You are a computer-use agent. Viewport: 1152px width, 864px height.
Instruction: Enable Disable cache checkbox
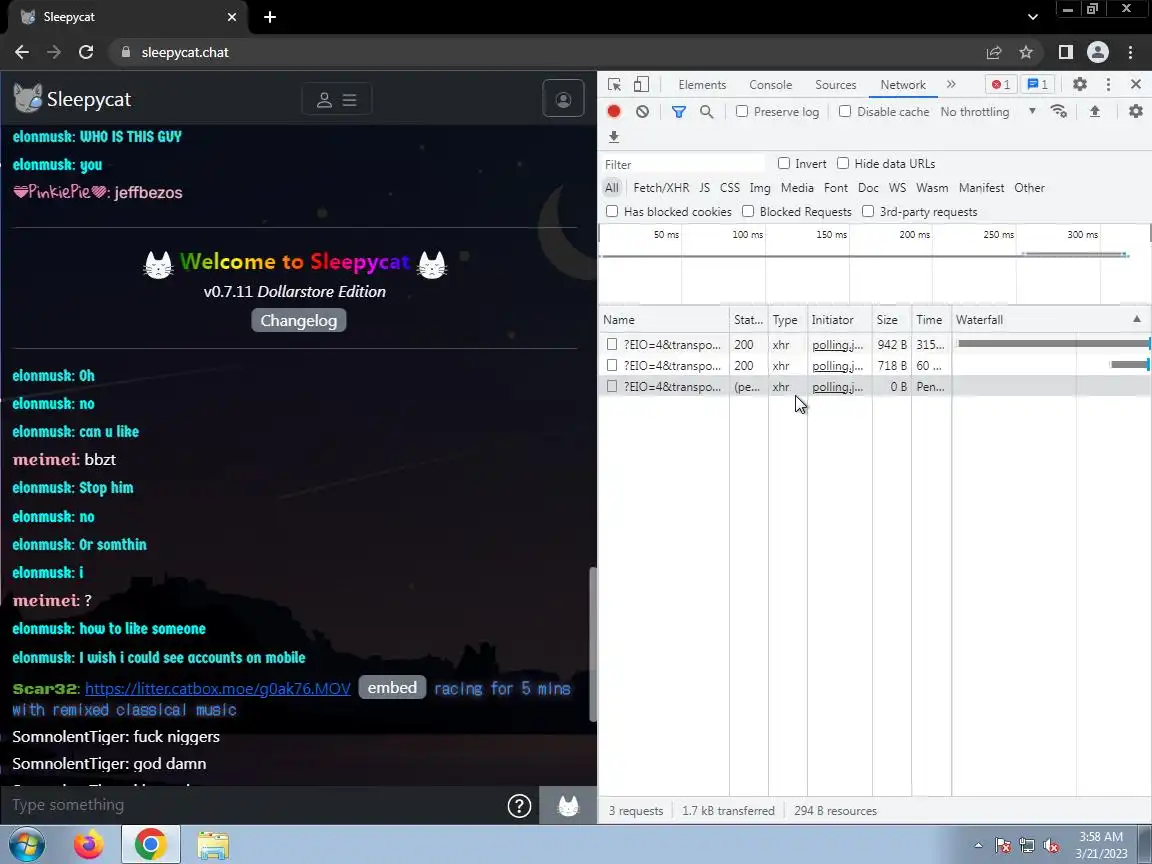coord(845,111)
